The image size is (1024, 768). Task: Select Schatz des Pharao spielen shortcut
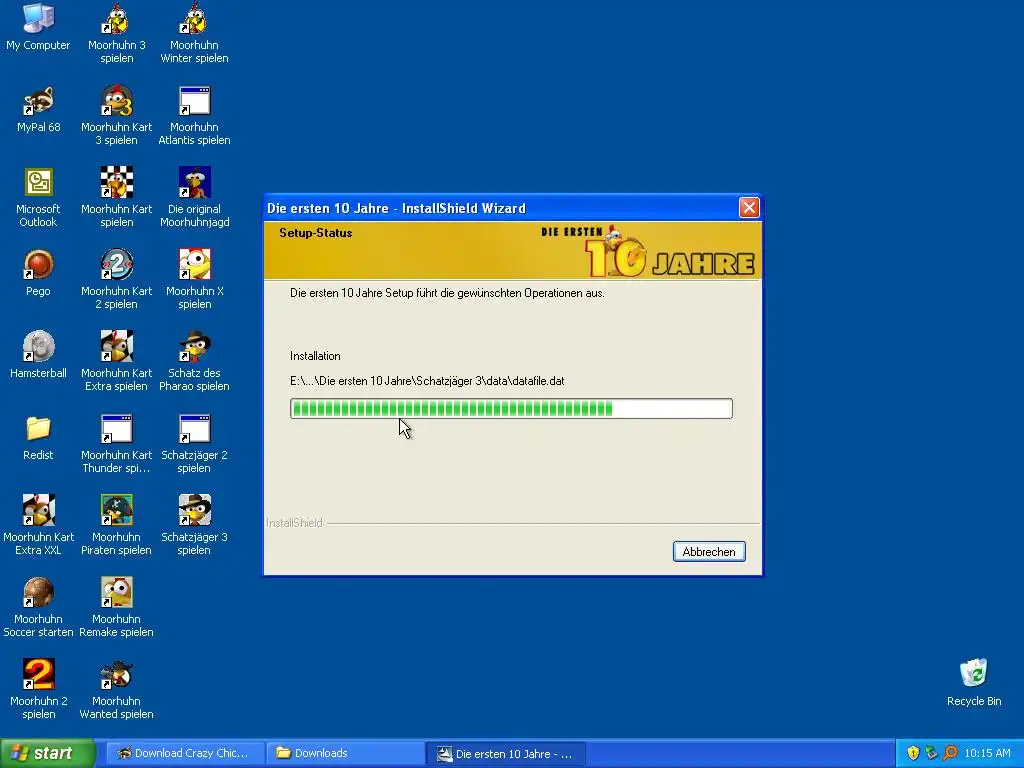click(x=194, y=361)
